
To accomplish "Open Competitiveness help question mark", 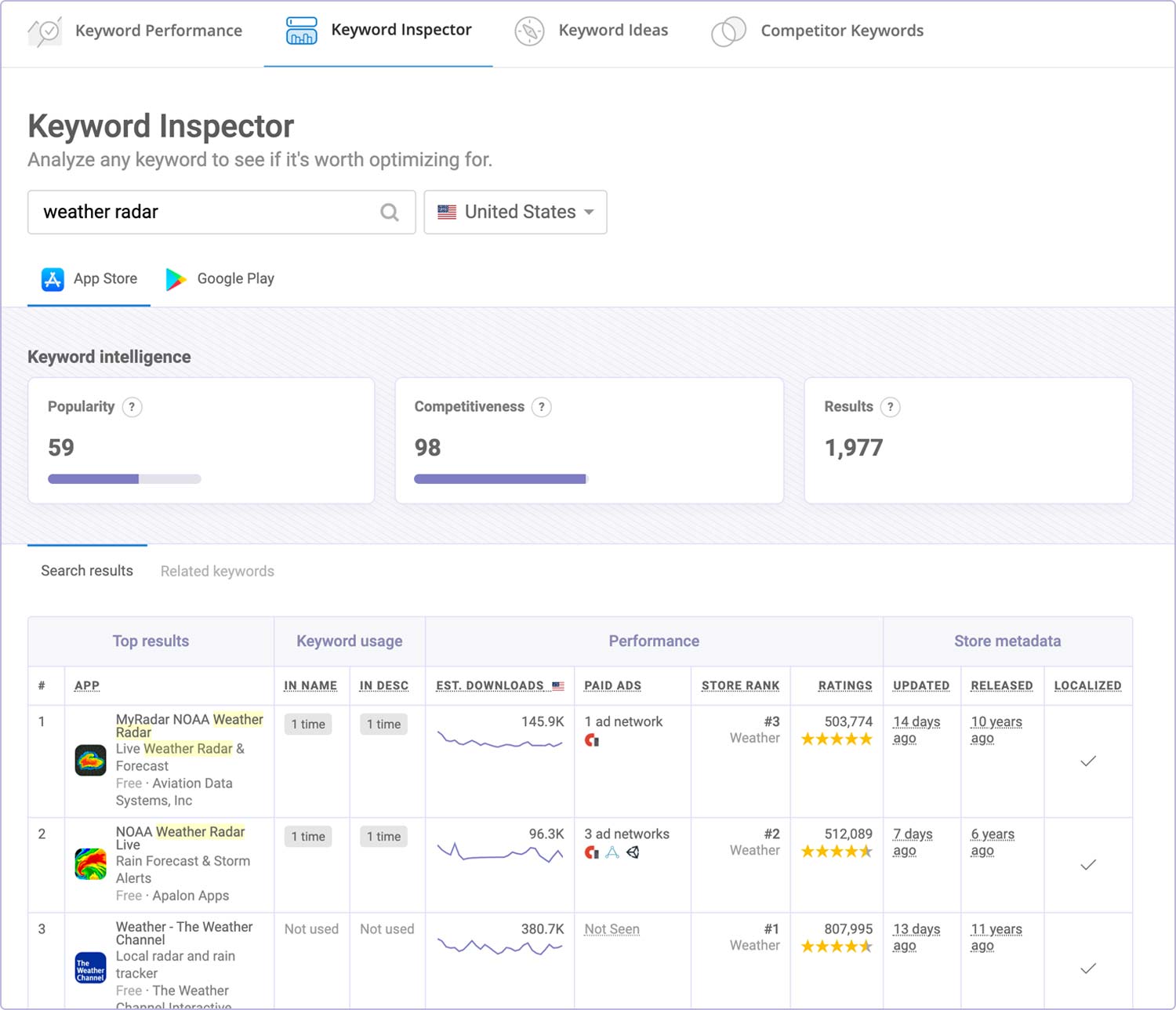I will coord(542,407).
